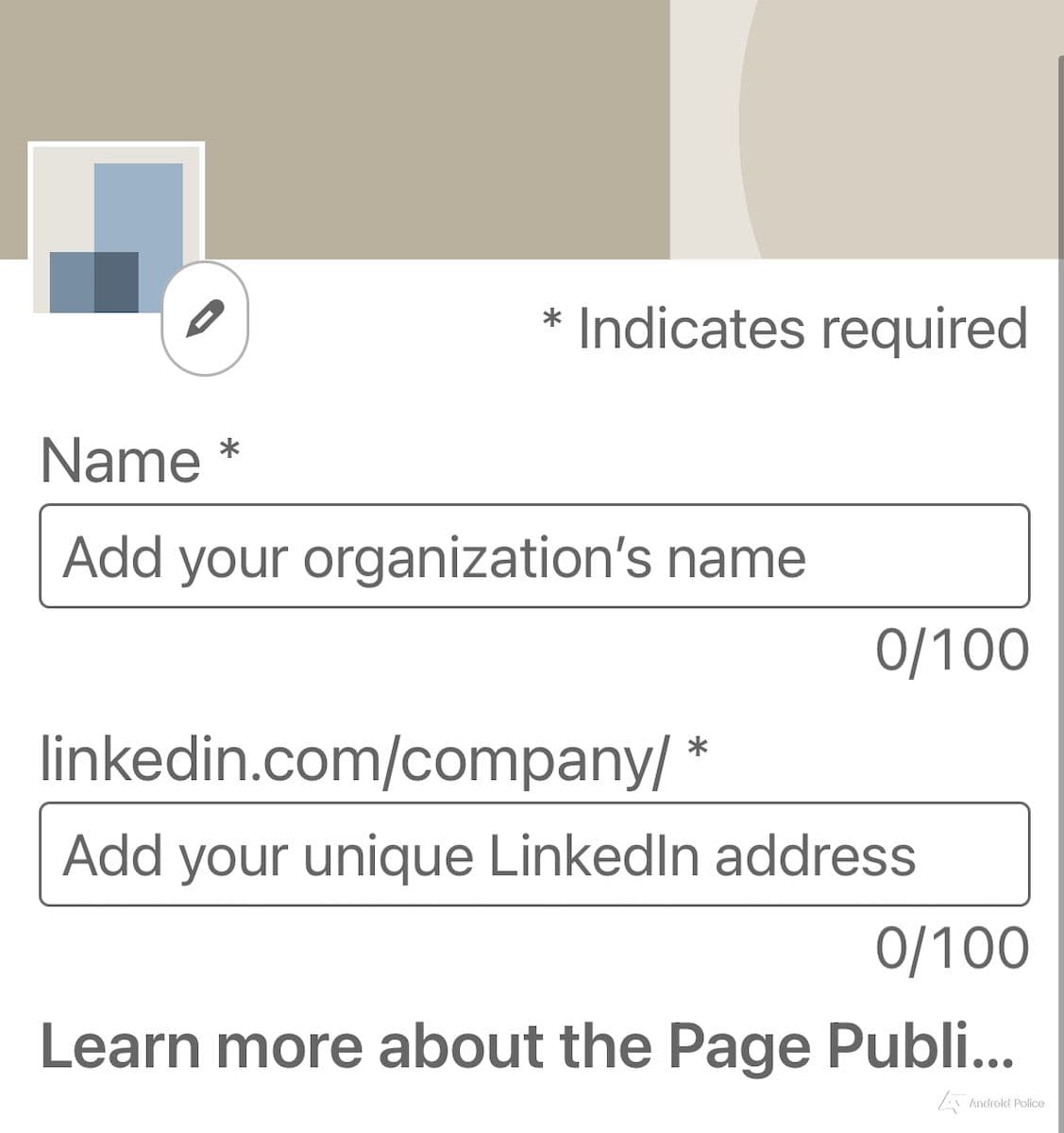The image size is (1064, 1133).
Task: Click the dark blue square in logo placeholder
Action: pyautogui.click(x=116, y=281)
